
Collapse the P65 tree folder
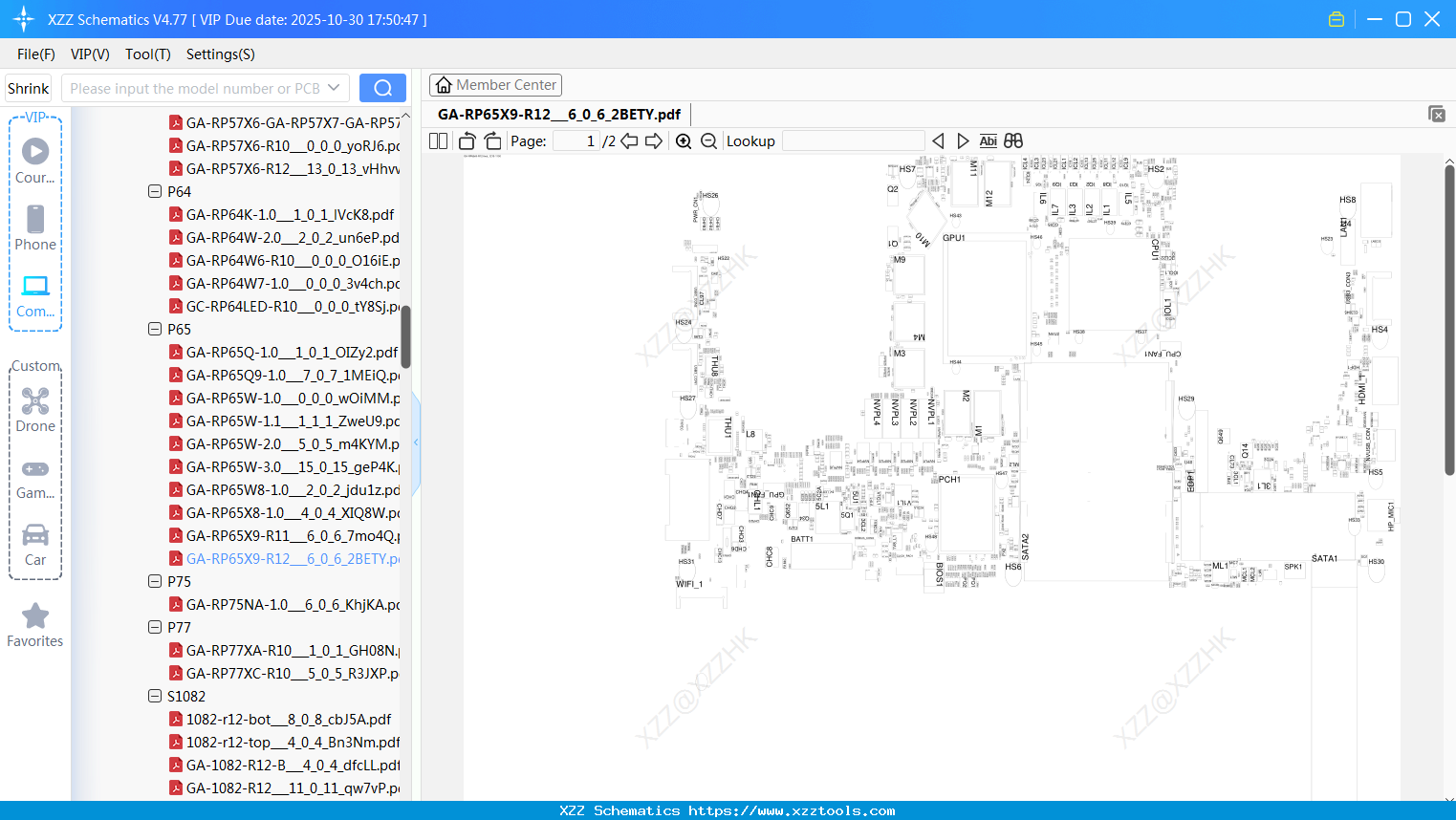click(x=155, y=329)
